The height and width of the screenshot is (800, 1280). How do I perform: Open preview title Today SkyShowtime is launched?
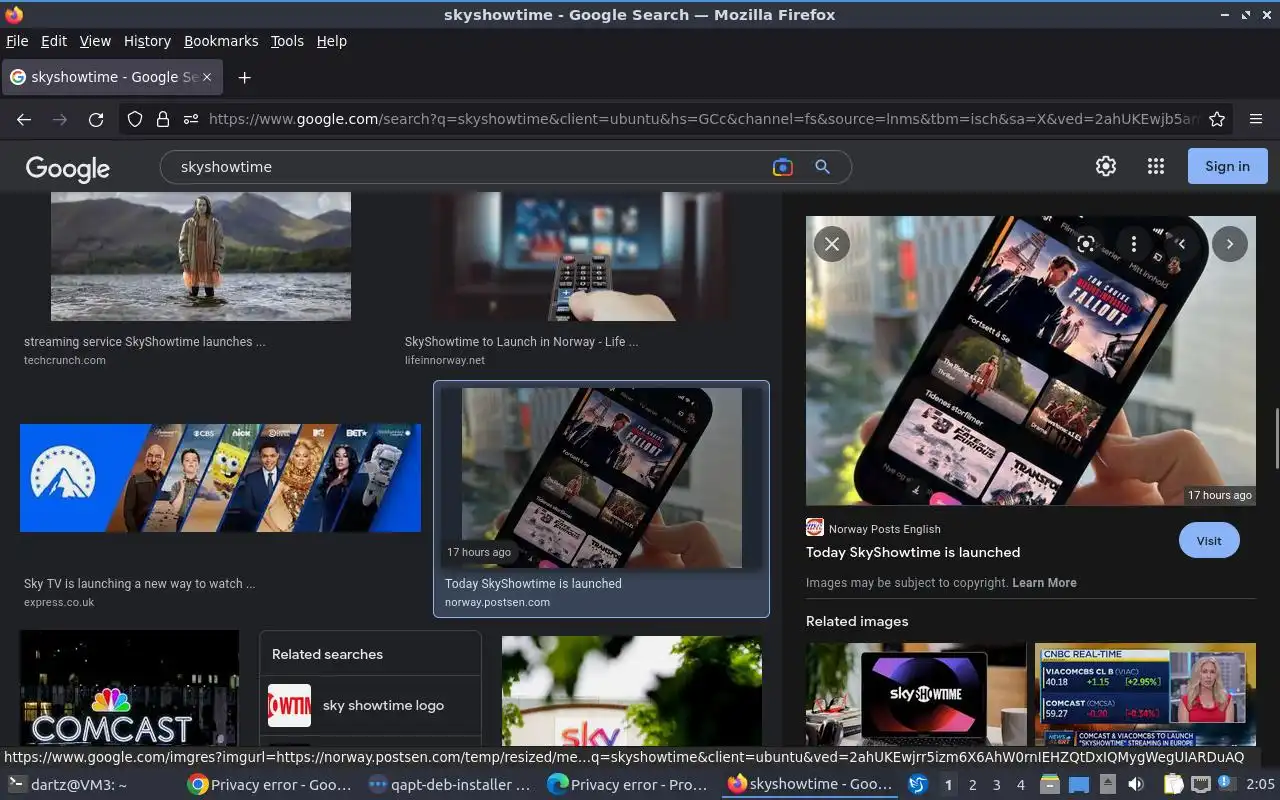[x=913, y=552]
